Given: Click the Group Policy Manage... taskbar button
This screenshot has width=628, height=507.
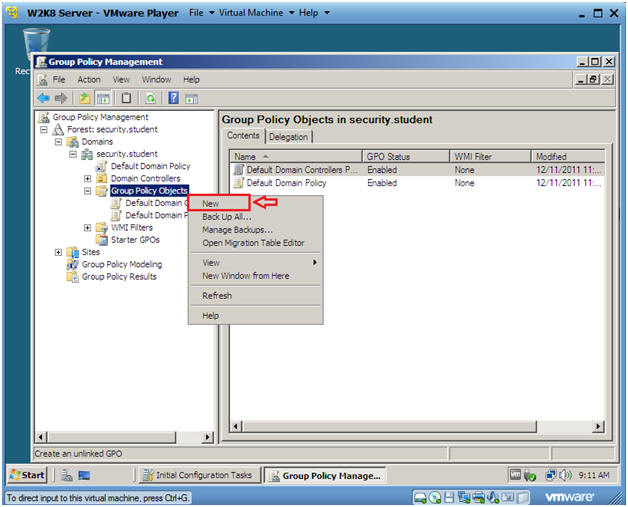Looking at the screenshot, I should (325, 476).
